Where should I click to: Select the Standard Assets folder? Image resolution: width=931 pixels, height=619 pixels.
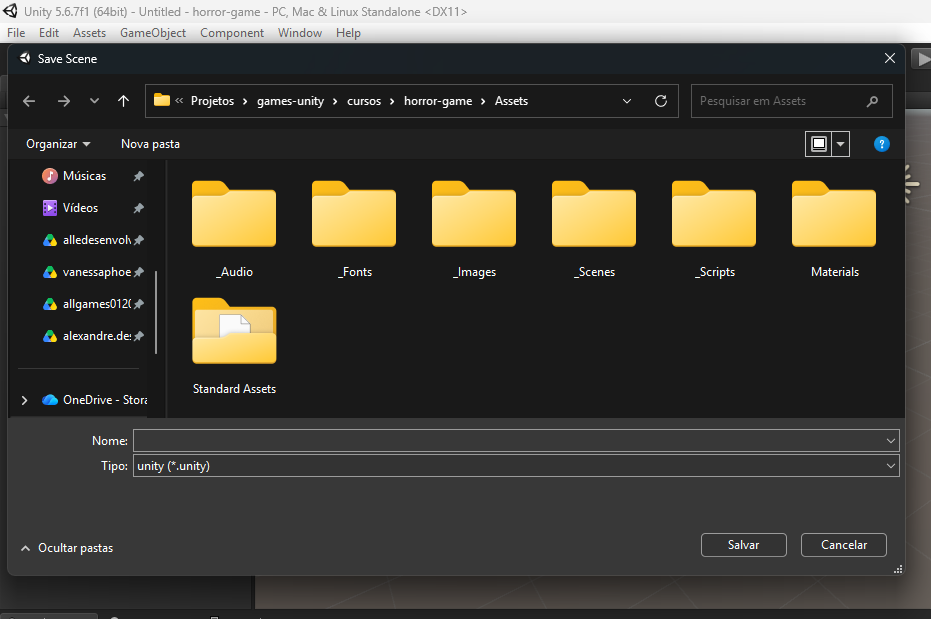[234, 347]
